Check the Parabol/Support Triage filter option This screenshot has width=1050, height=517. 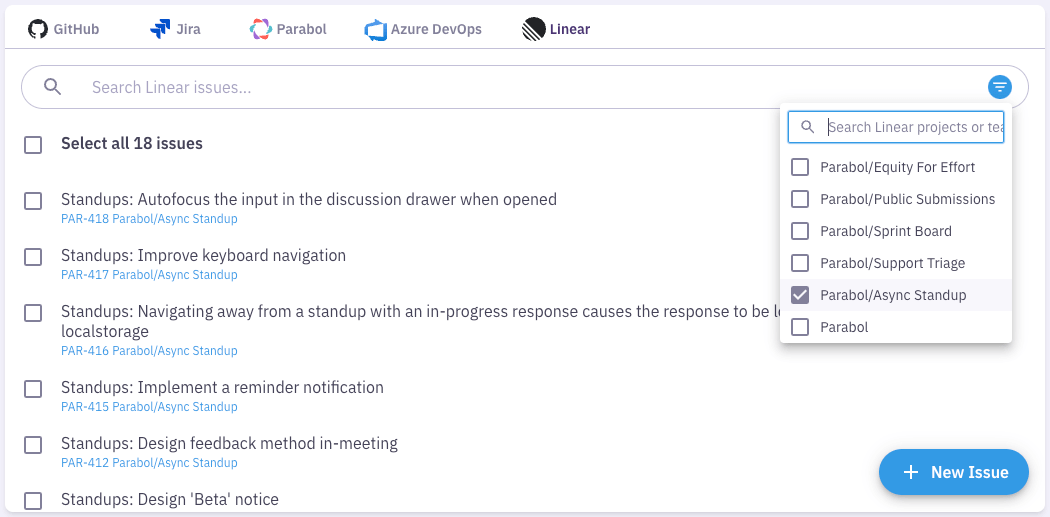(x=800, y=263)
